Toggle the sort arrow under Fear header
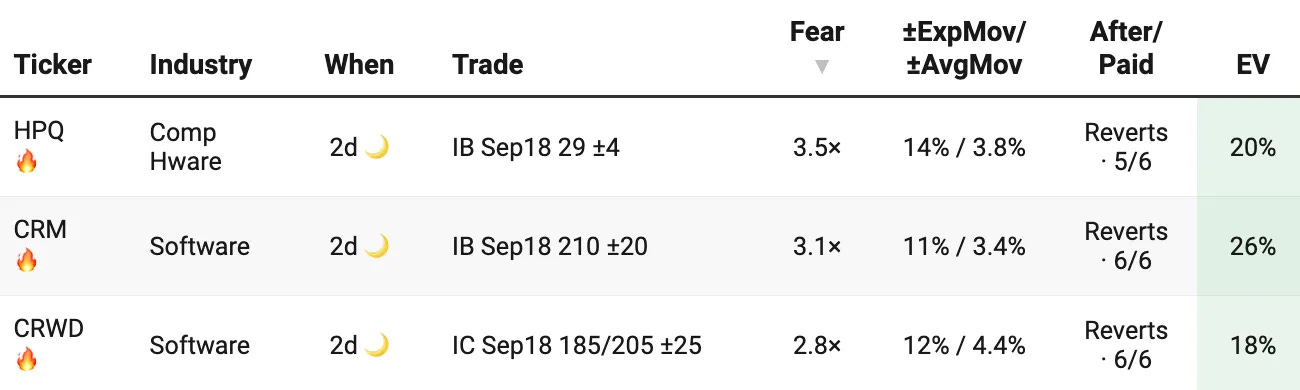 [x=821, y=67]
